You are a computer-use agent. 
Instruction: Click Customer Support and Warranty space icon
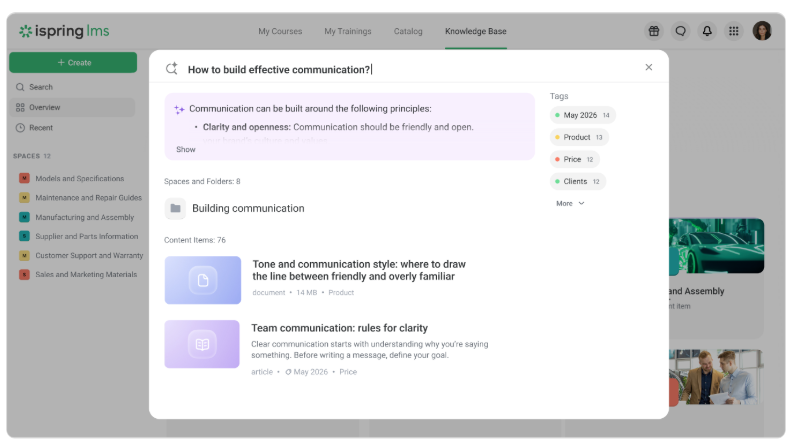tap(24, 255)
